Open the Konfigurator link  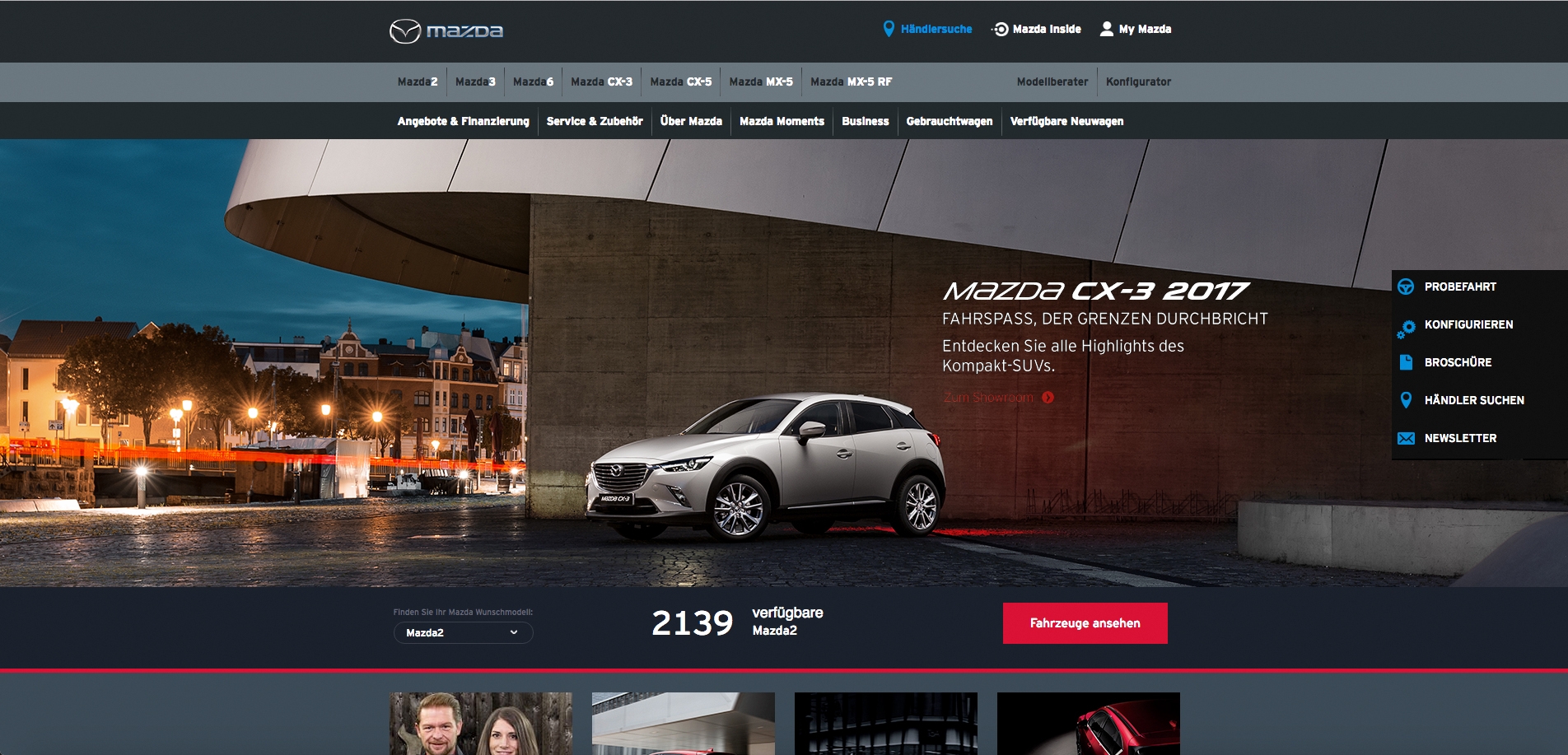[1138, 82]
